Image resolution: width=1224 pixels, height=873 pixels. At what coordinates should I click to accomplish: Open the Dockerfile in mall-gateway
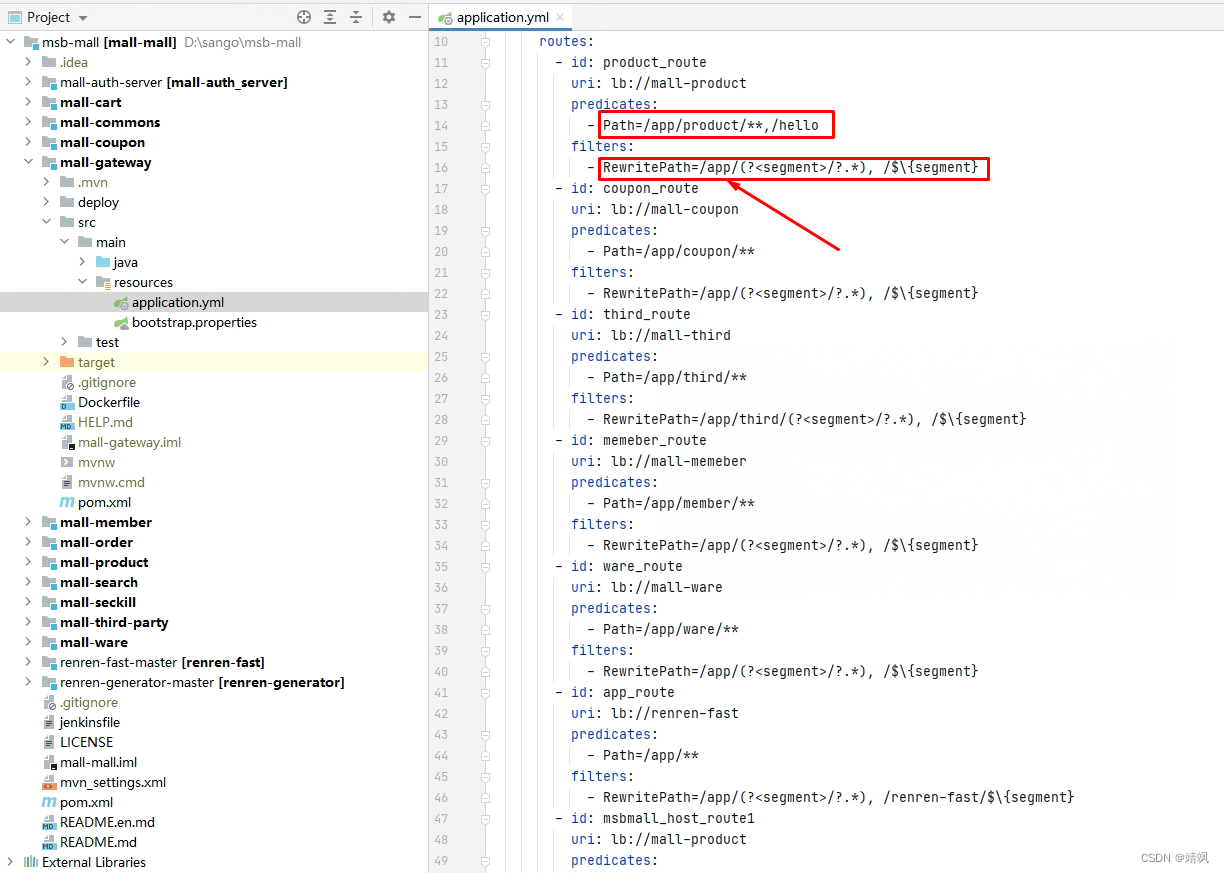[109, 402]
